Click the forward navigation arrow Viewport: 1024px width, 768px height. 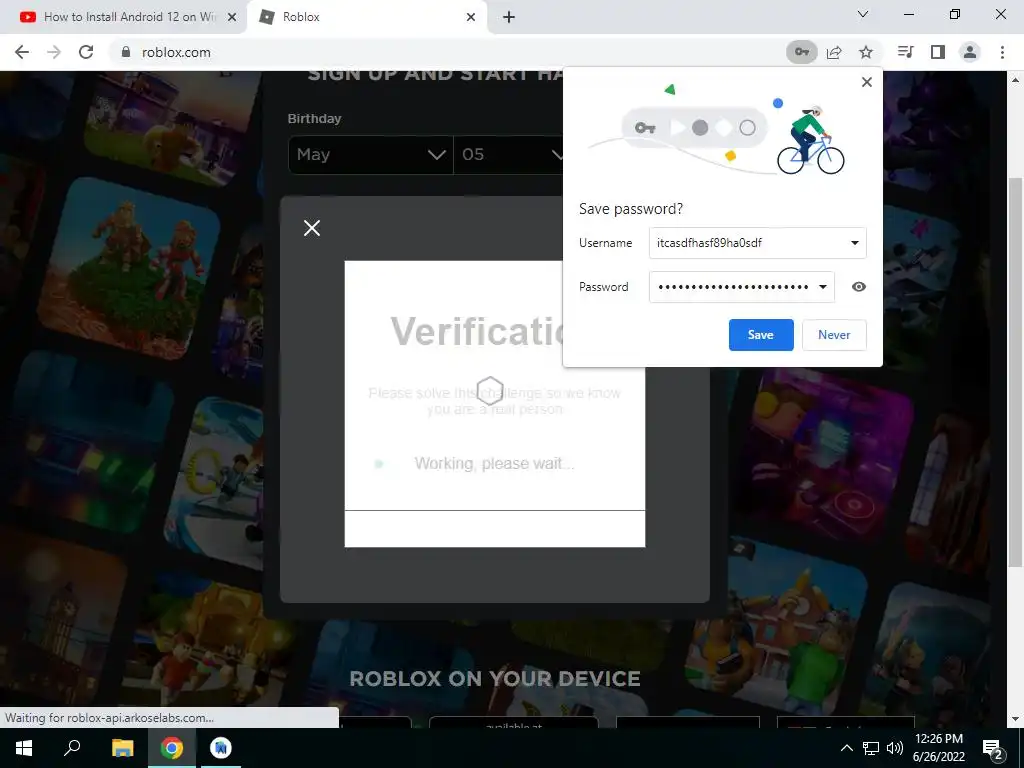(x=54, y=52)
